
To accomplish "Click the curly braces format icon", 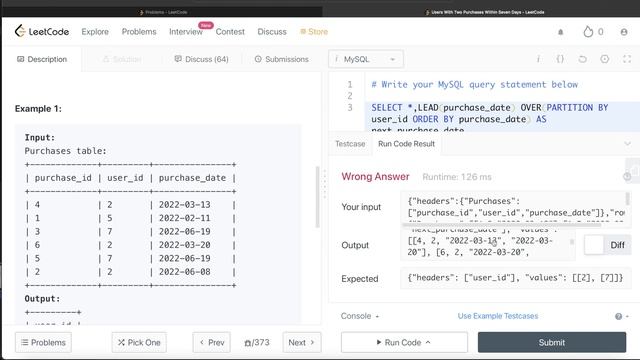I will [560, 59].
